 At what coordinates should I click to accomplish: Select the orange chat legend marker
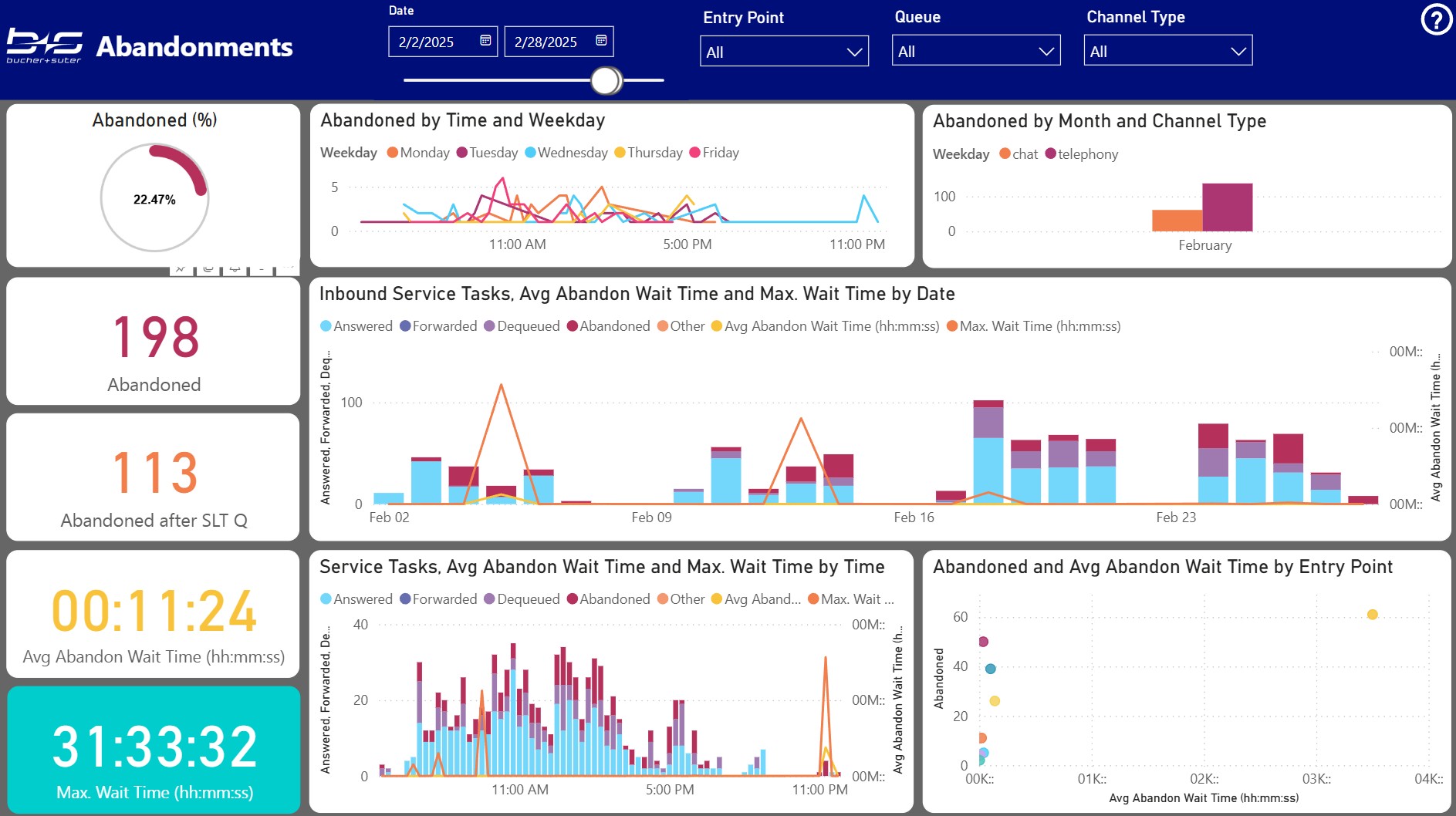1005,154
